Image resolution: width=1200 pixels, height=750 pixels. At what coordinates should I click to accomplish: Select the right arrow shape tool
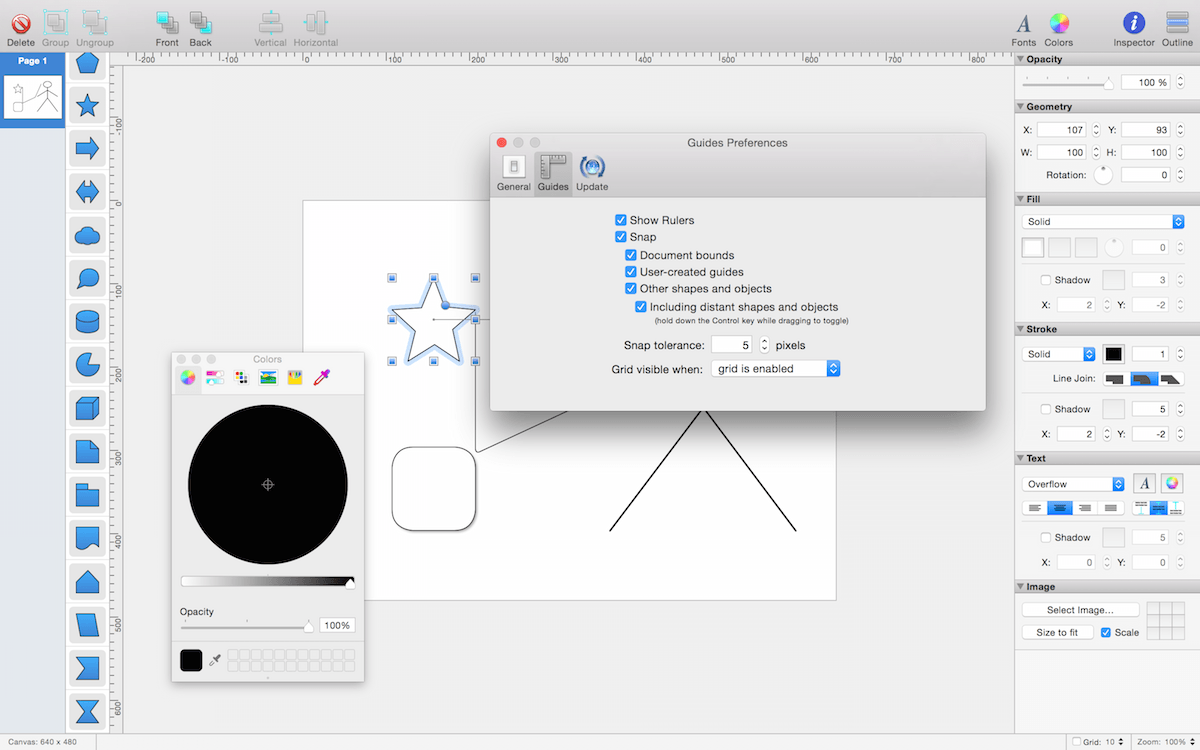pos(88,149)
